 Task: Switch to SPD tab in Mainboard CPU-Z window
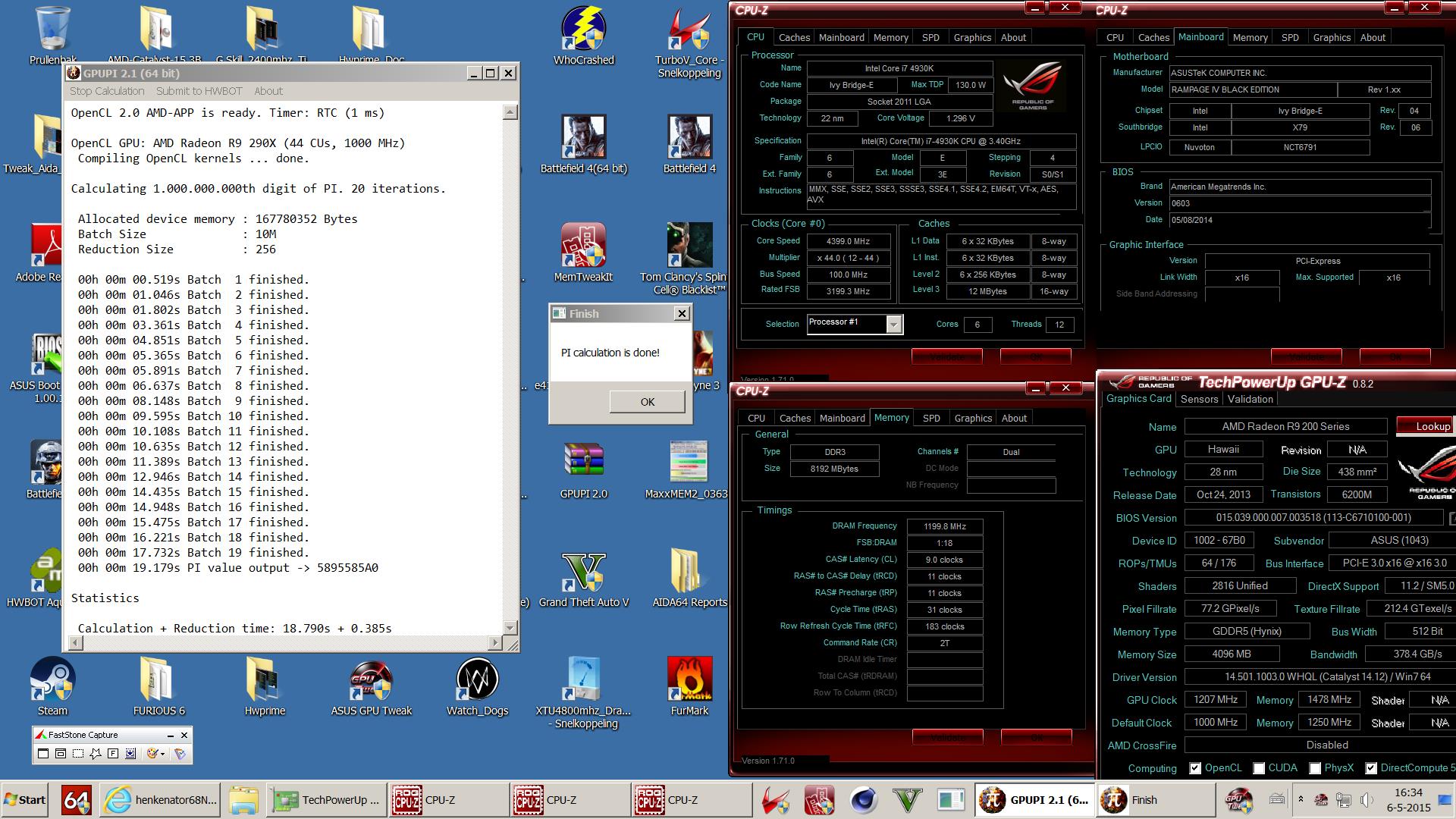[x=1290, y=37]
